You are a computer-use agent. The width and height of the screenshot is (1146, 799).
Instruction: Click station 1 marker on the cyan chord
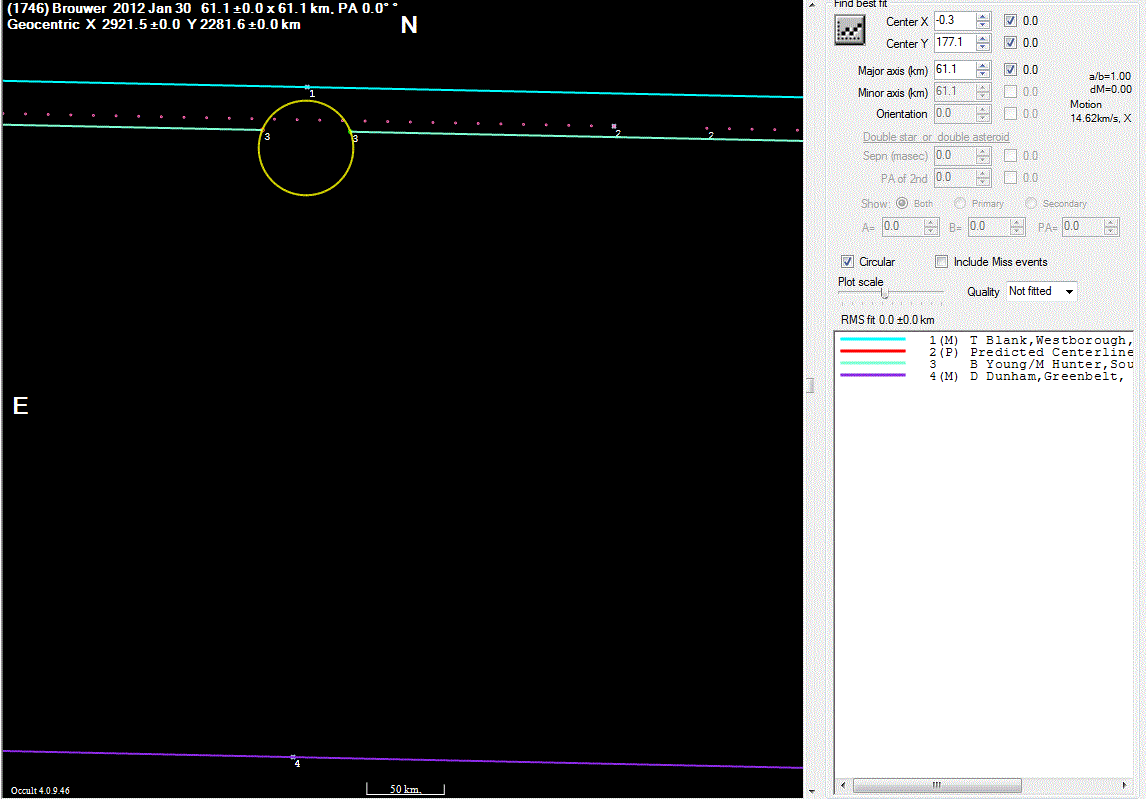point(307,87)
